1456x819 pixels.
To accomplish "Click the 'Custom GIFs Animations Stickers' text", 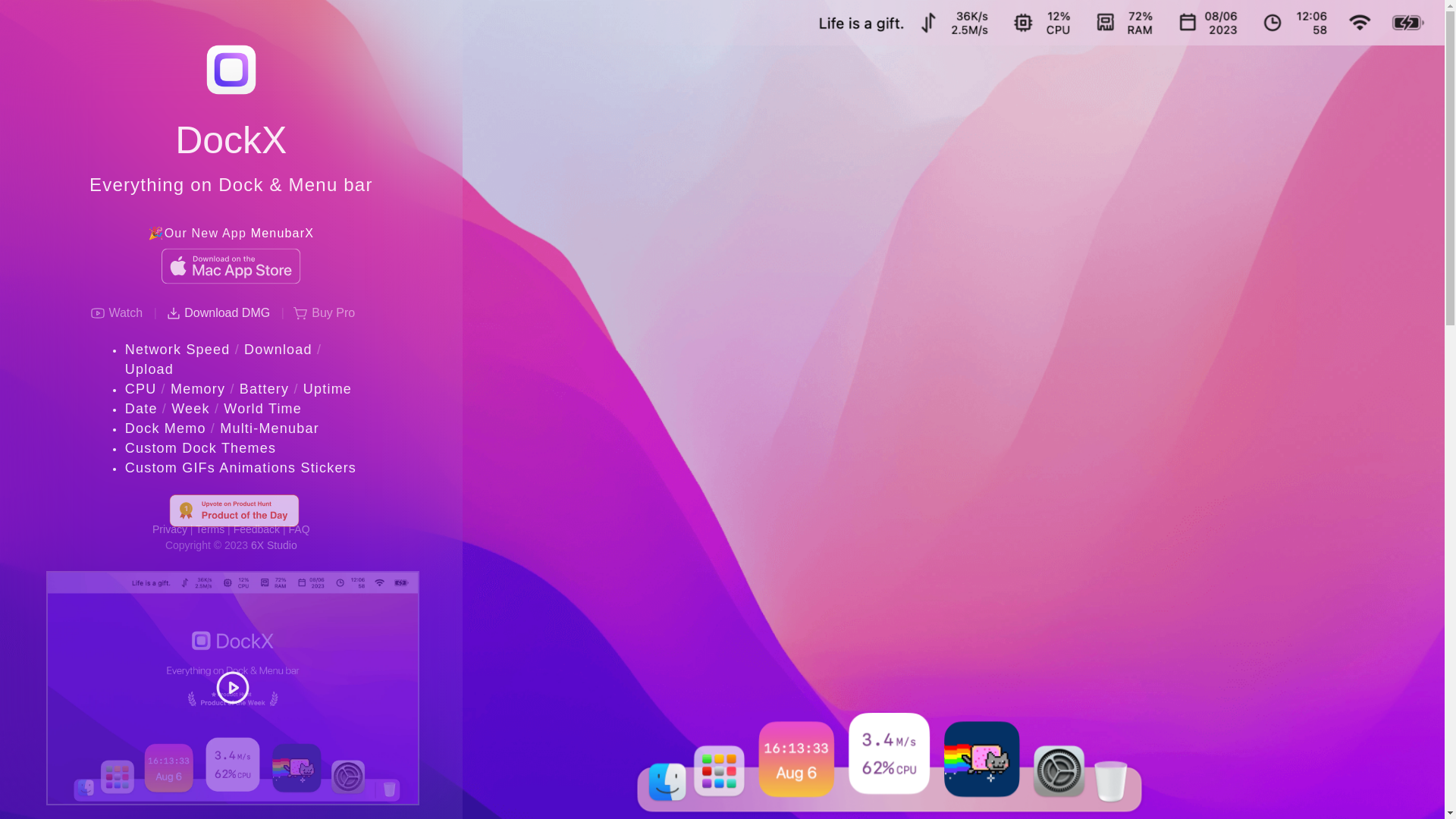I will (x=240, y=468).
